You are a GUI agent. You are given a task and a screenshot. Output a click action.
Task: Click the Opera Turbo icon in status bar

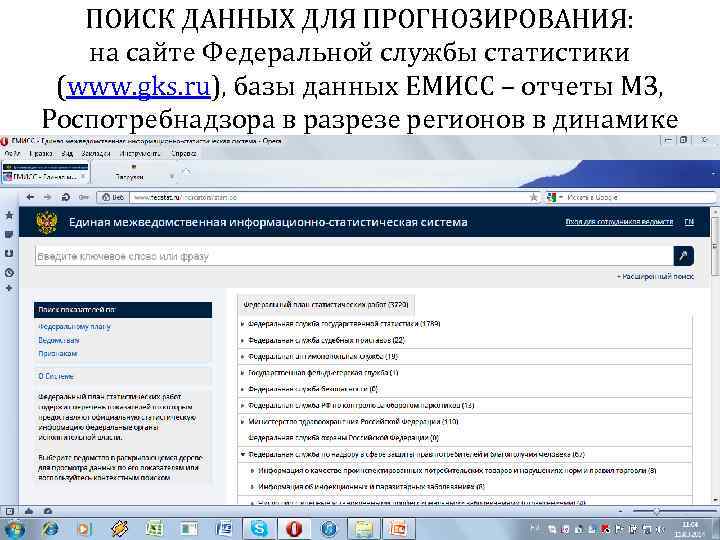(x=48, y=511)
